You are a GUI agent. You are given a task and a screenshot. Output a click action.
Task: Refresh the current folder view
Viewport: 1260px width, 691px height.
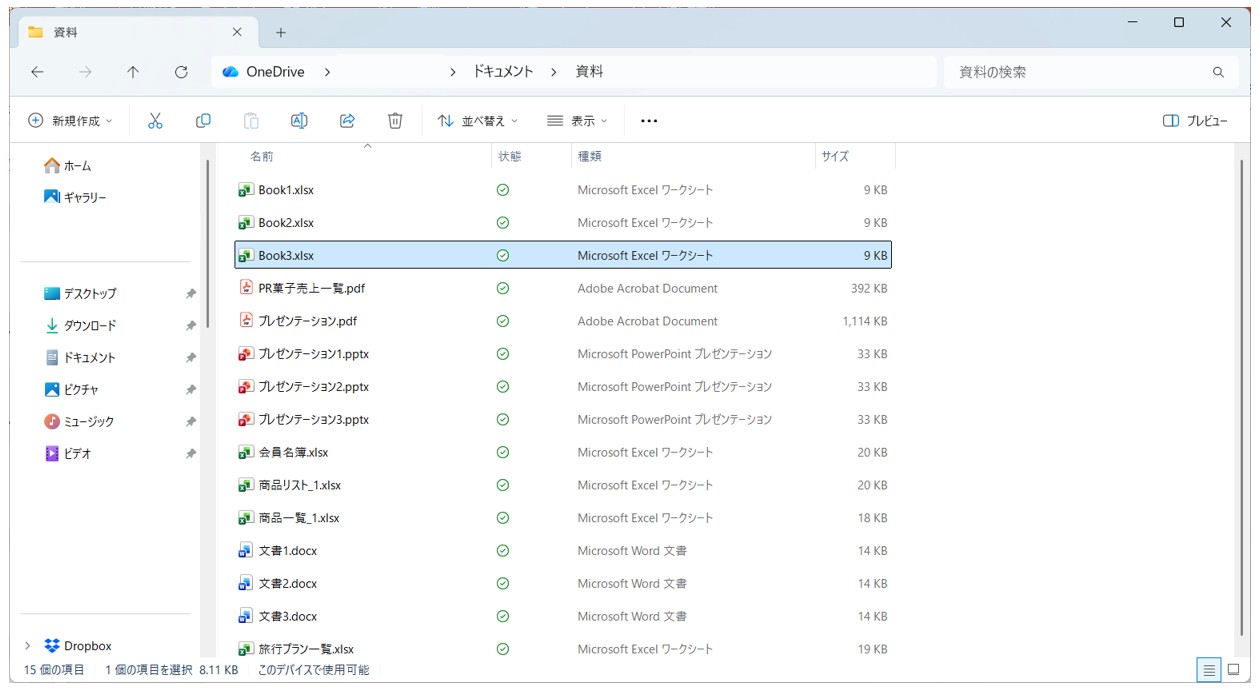[x=181, y=72]
